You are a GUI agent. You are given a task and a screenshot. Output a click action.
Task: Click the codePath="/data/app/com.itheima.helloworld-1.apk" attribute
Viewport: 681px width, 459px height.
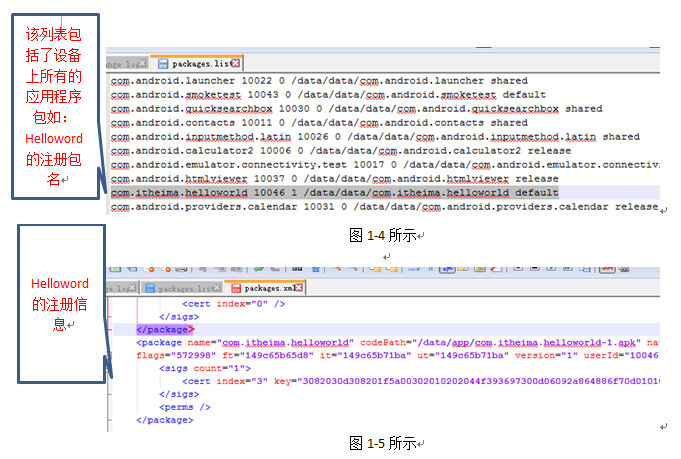pos(500,343)
